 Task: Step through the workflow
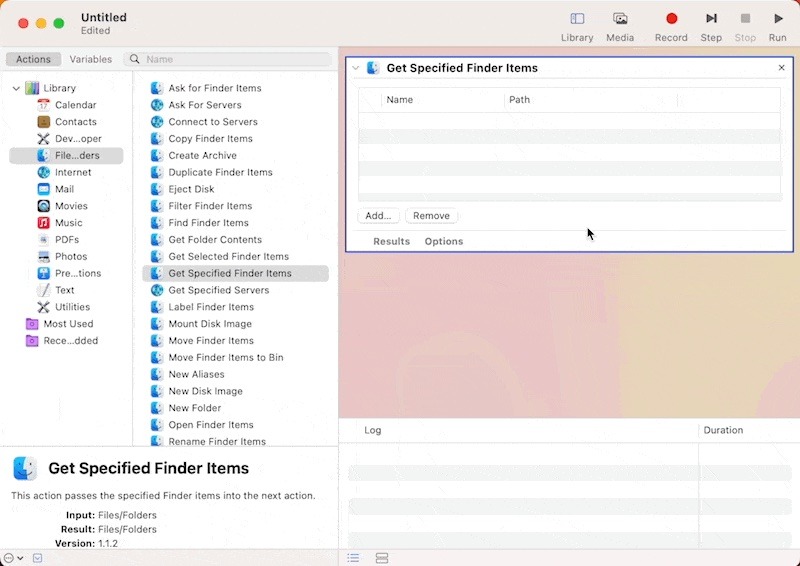point(711,27)
